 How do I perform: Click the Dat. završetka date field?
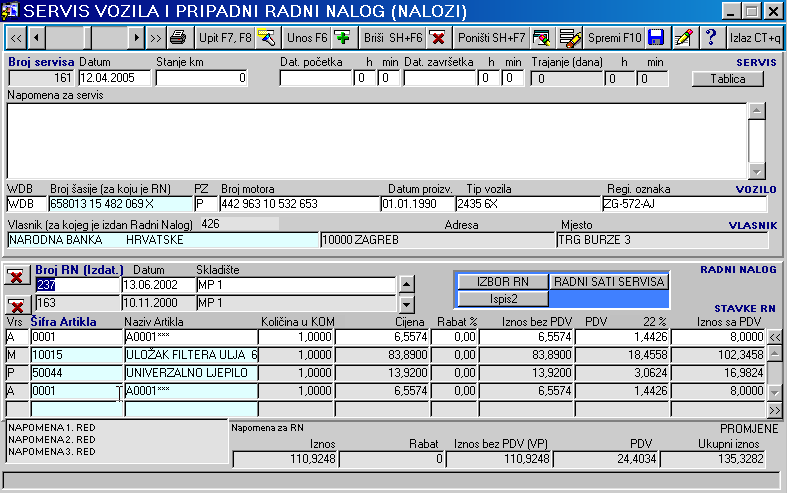click(x=440, y=78)
